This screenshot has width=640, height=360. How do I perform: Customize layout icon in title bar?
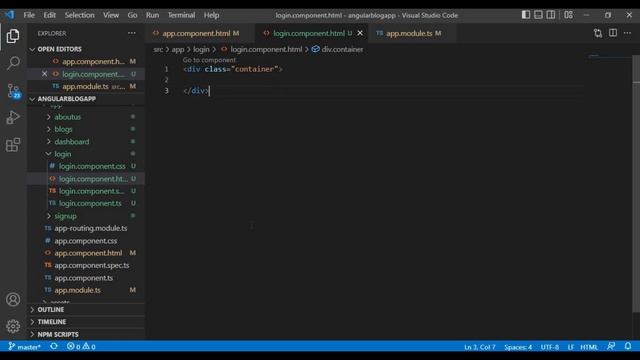click(568, 15)
